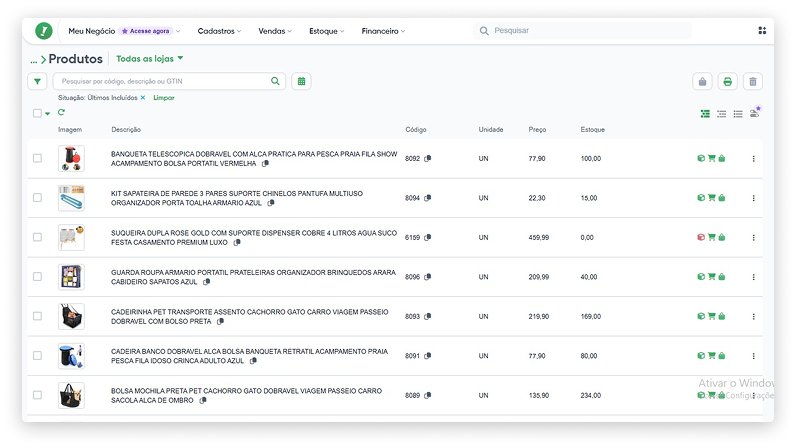This screenshot has height=448, width=796.
Task: Open the calendar date filter icon
Action: click(301, 81)
